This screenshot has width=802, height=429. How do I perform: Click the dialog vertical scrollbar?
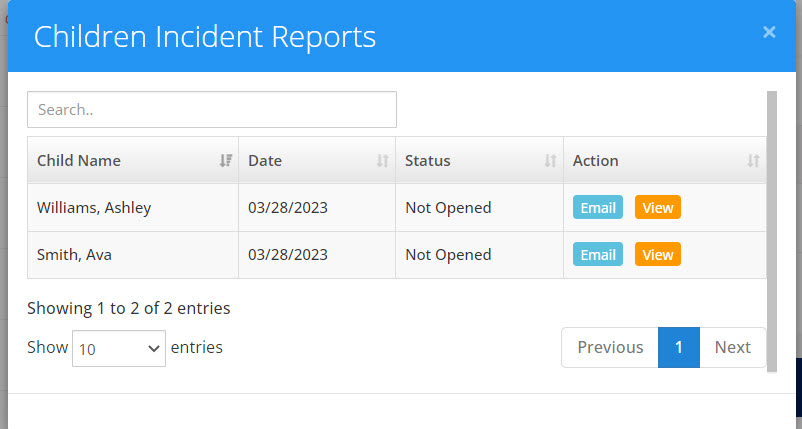(x=772, y=232)
